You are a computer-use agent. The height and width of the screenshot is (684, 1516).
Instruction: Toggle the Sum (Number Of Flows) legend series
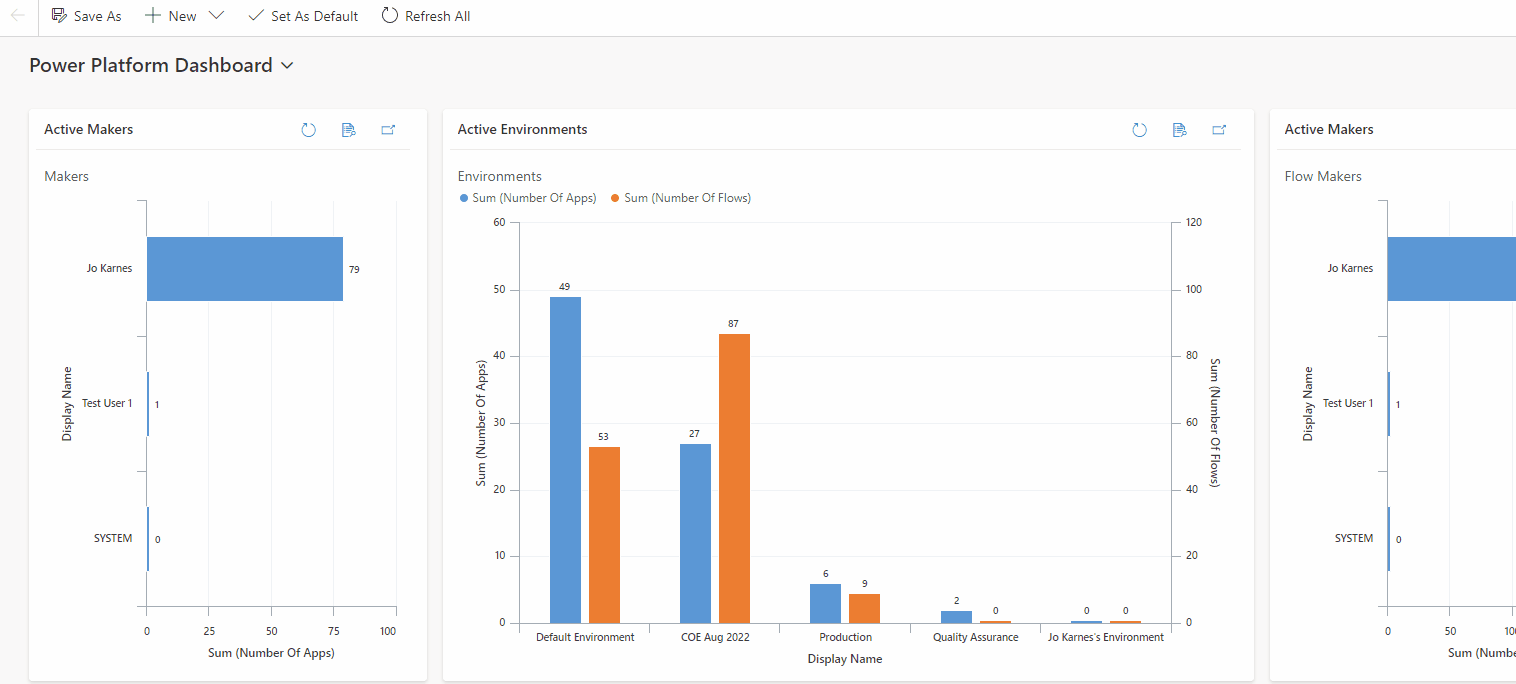click(680, 198)
